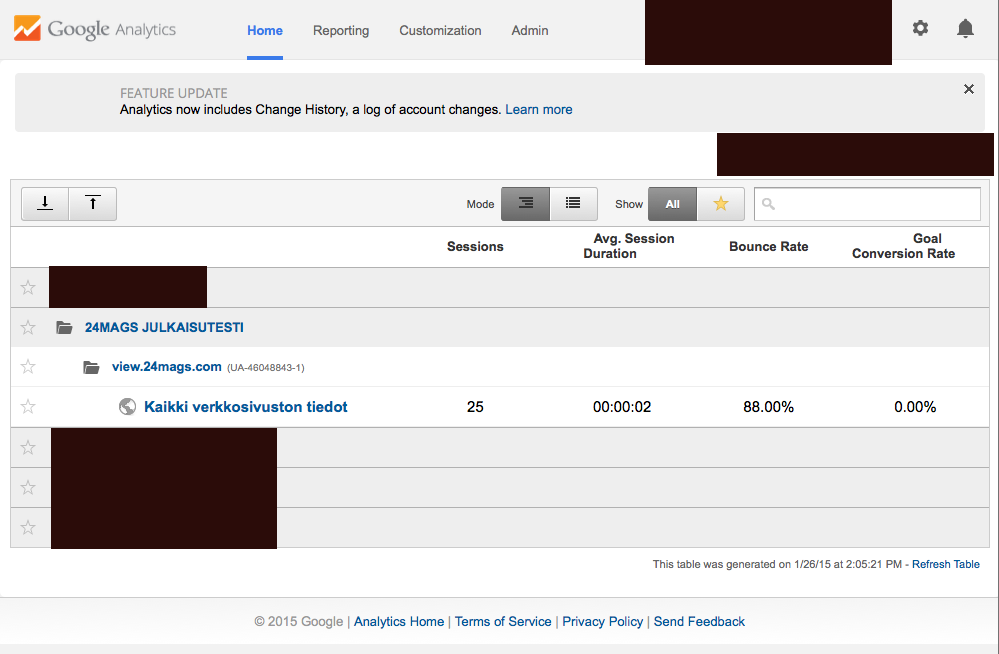Open the view.24mags.com property link
The width and height of the screenshot is (999, 654).
click(167, 367)
